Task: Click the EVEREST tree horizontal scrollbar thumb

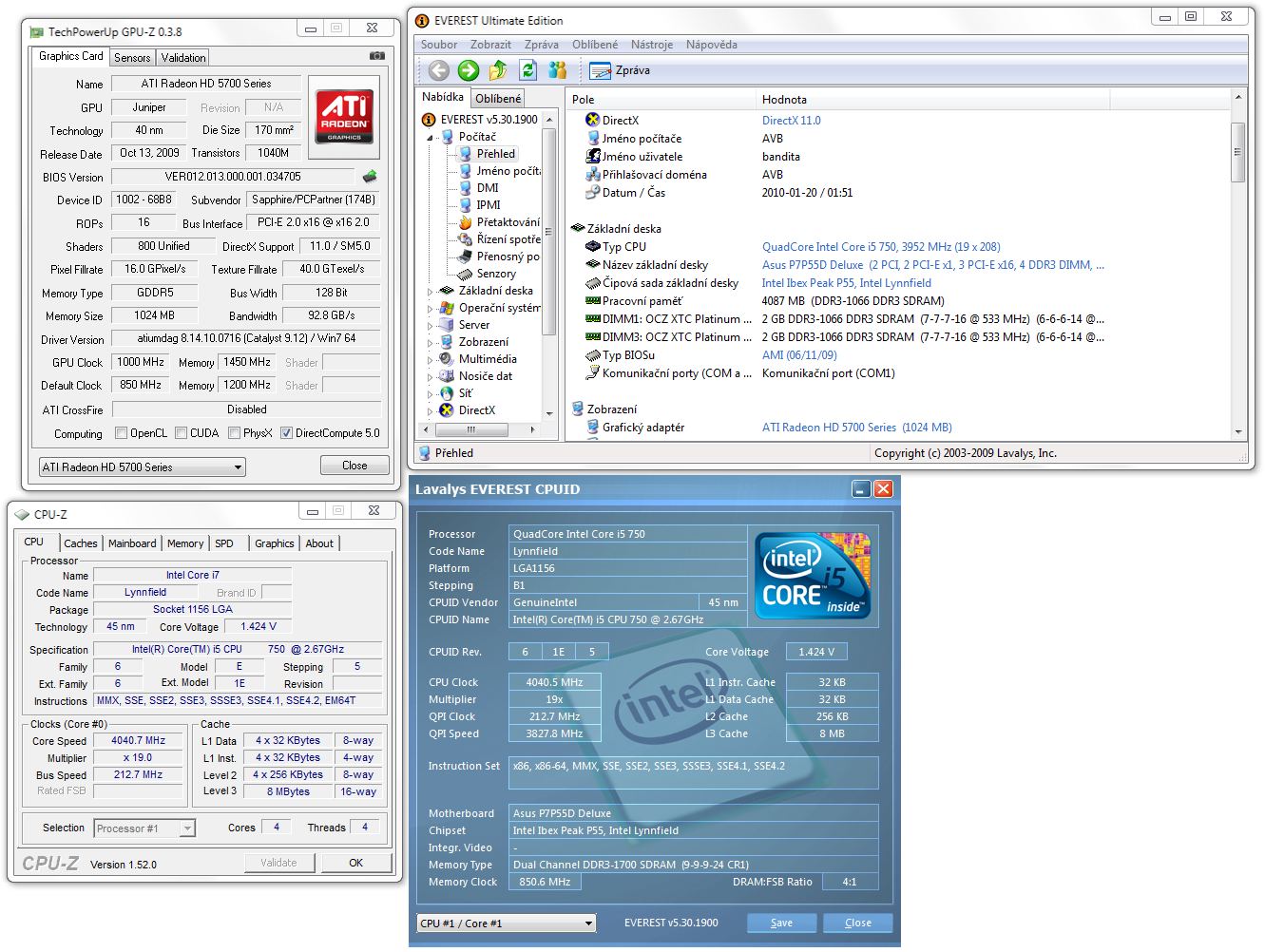Action: [471, 429]
